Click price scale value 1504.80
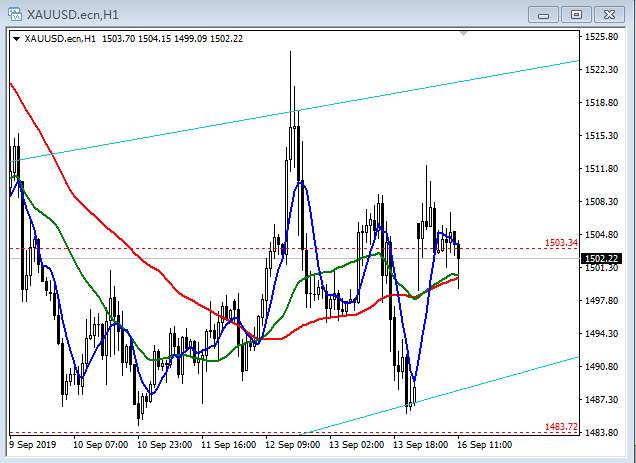 [x=602, y=235]
